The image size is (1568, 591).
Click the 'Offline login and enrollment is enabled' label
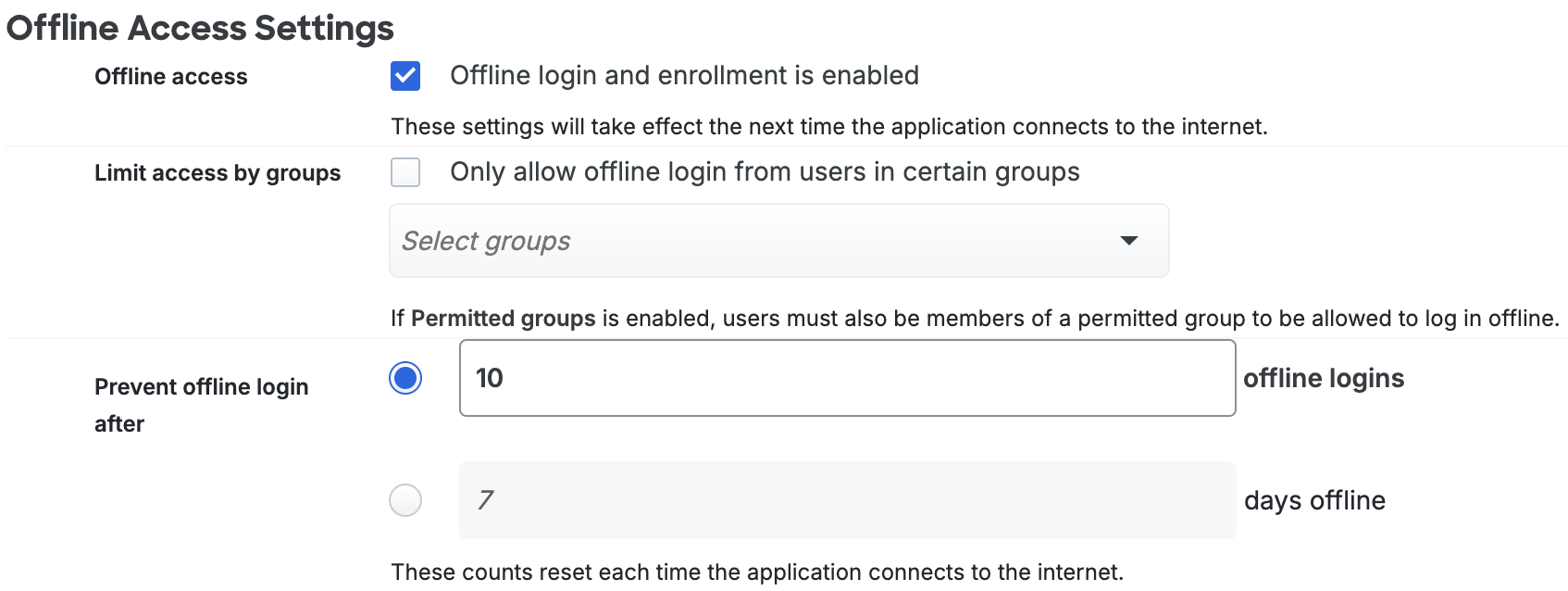coord(684,76)
